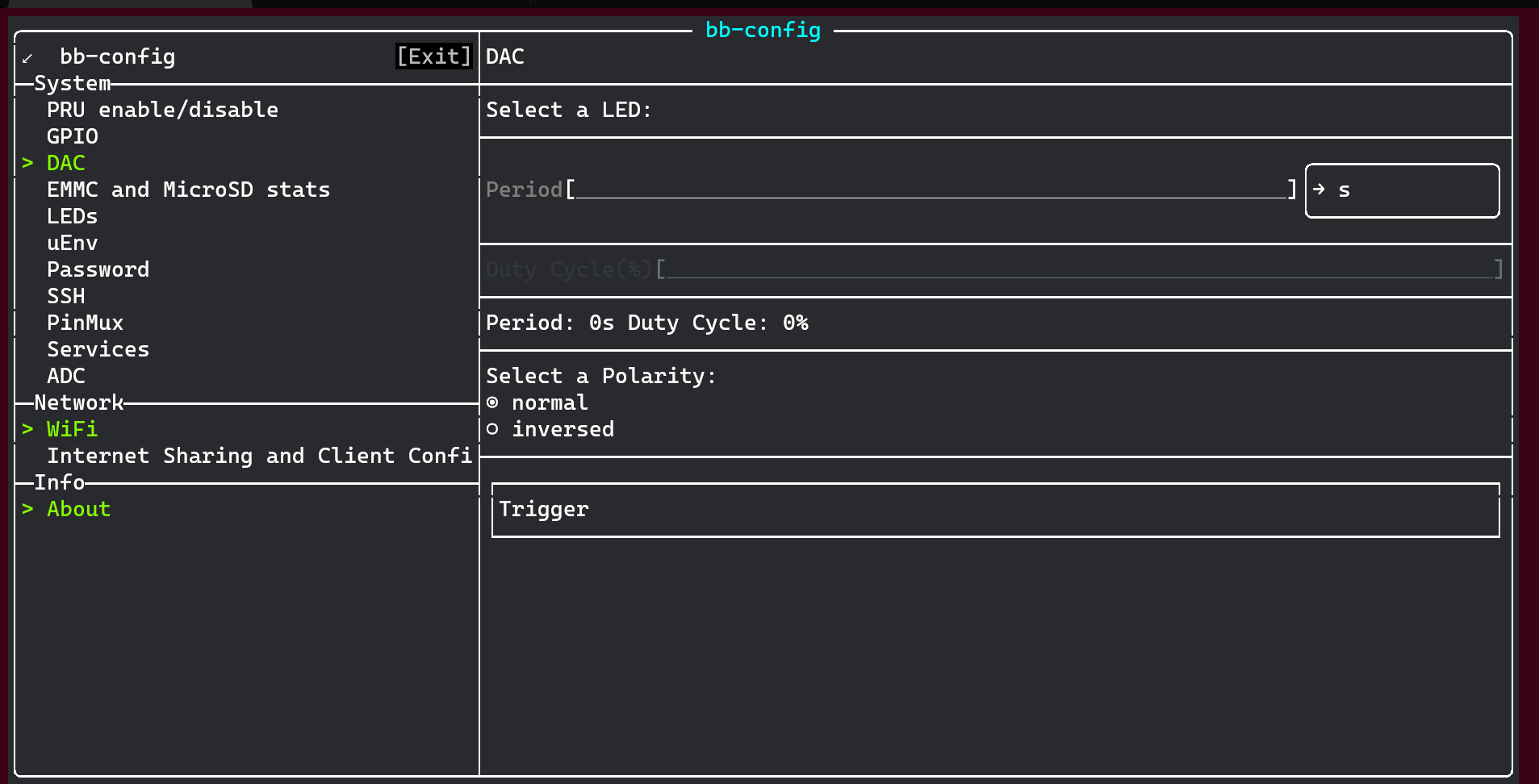Select the ADC menu entry

(x=66, y=376)
